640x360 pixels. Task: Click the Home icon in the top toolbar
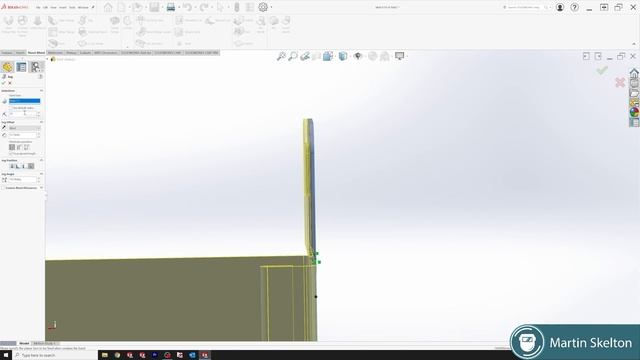pyautogui.click(x=108, y=7)
